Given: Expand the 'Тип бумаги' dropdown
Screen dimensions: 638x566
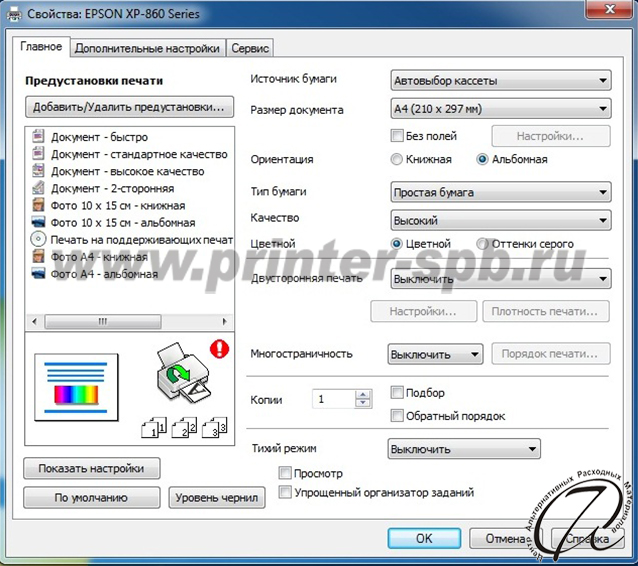Looking at the screenshot, I should point(500,192).
